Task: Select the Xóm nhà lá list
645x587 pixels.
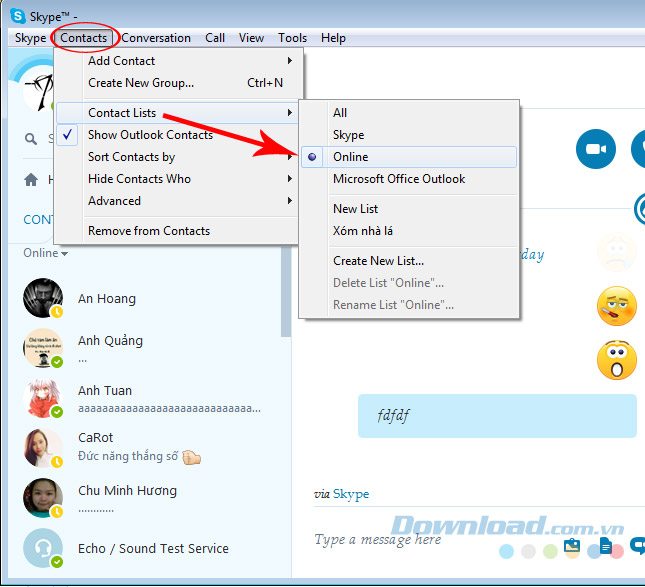Action: [408, 231]
